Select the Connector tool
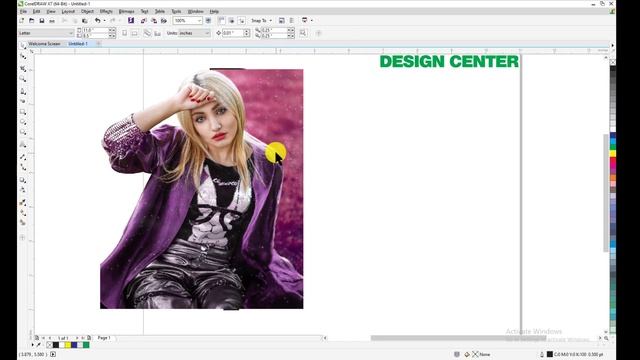 [x=23, y=167]
